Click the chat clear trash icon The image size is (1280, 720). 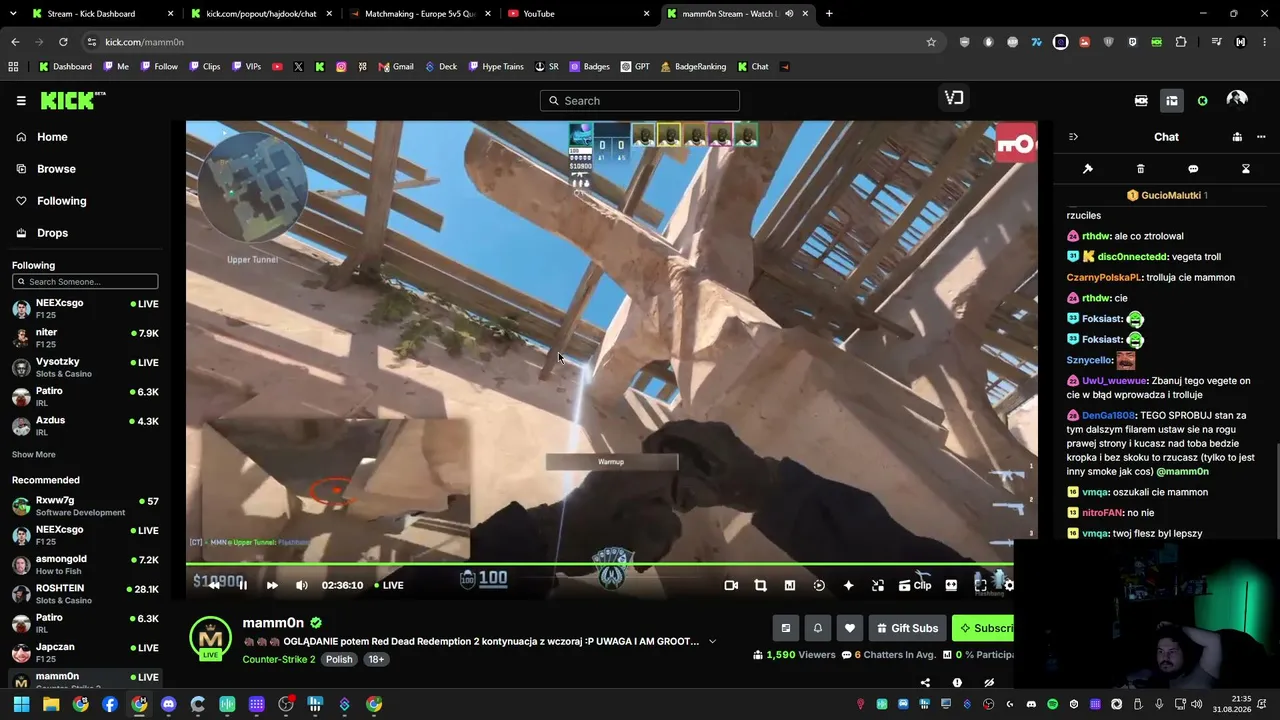point(1141,169)
